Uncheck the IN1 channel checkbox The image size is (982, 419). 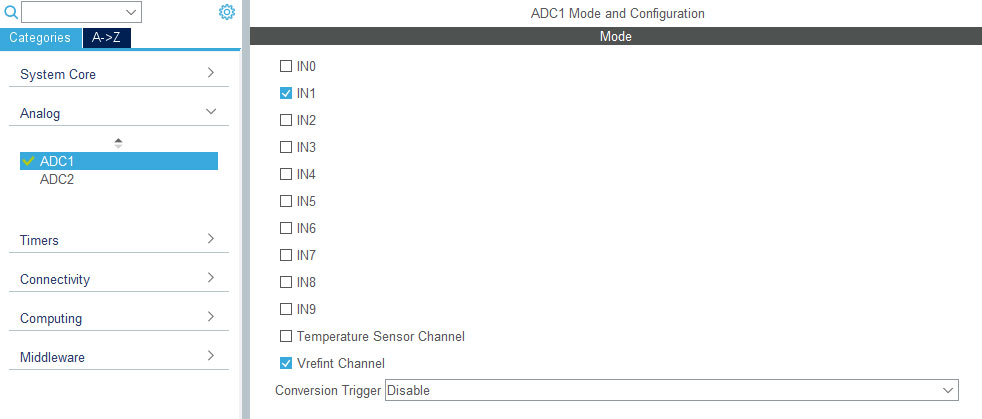(286, 93)
